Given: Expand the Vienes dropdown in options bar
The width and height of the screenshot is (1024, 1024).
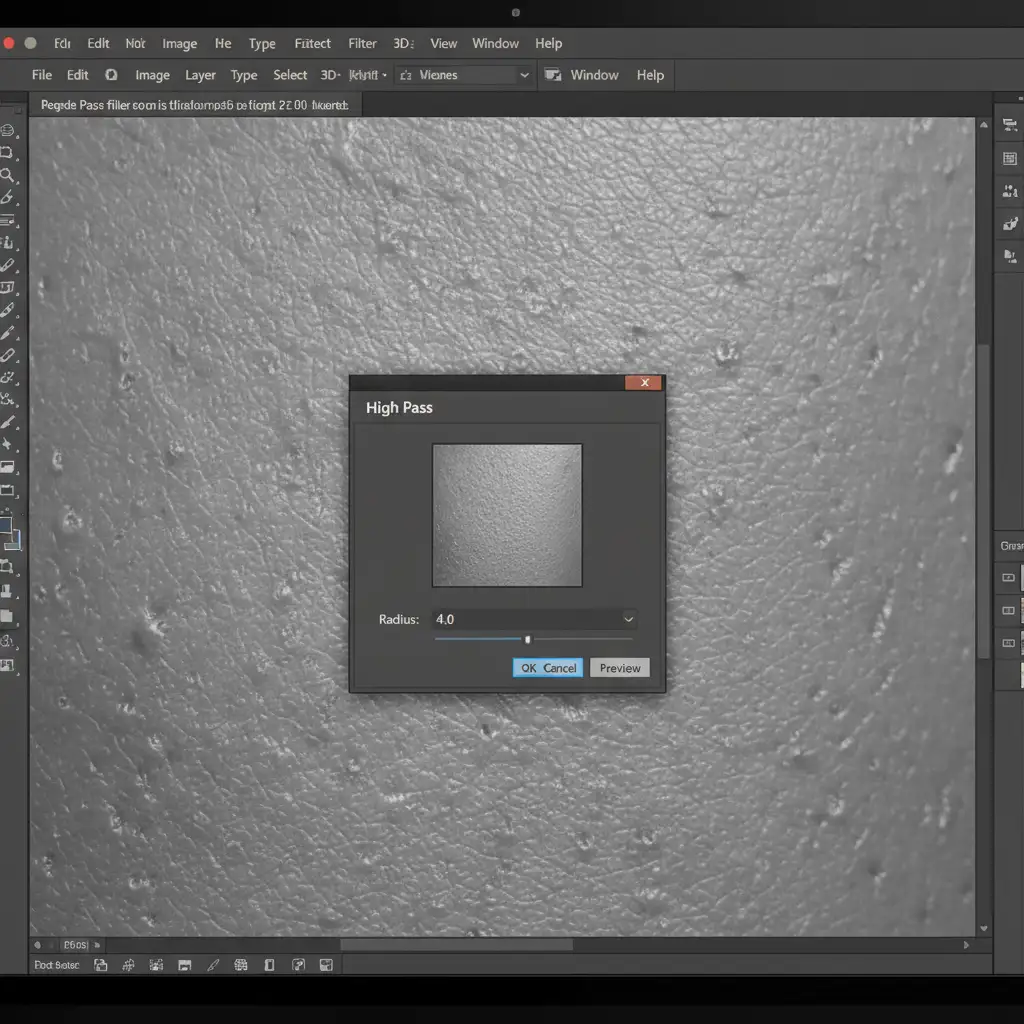Looking at the screenshot, I should (524, 75).
